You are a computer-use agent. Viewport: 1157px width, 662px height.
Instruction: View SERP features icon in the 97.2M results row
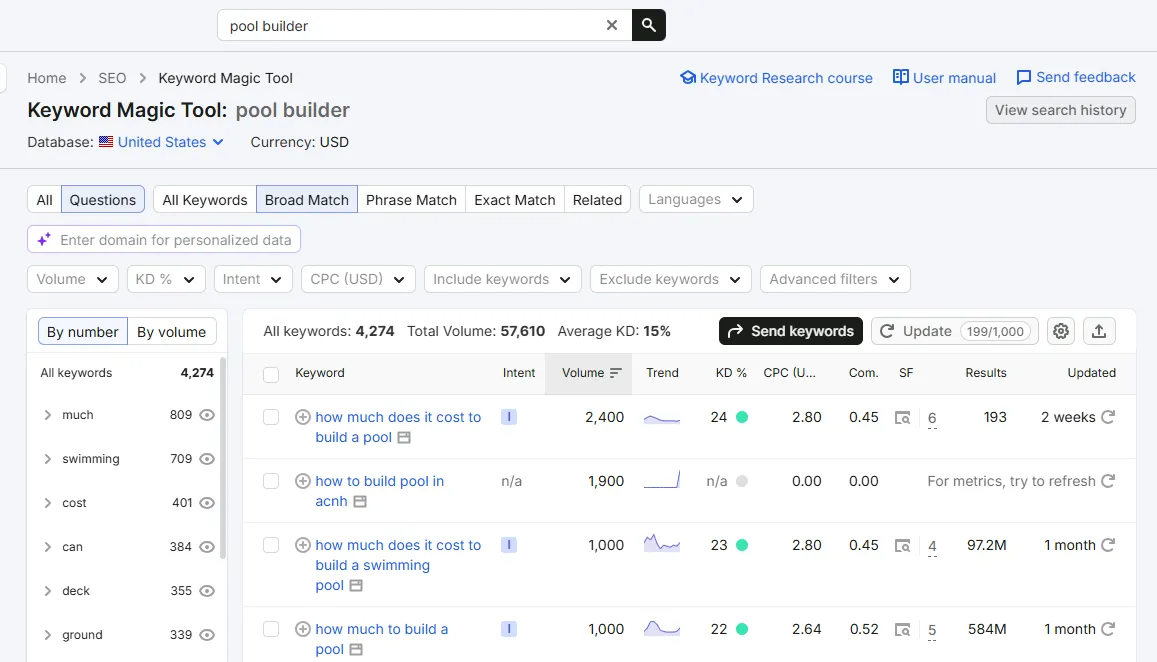point(902,546)
